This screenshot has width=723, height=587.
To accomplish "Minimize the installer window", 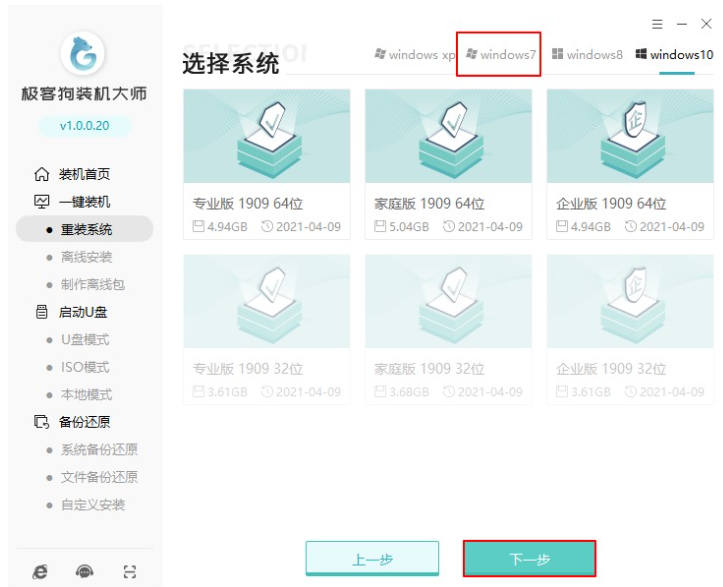I will (682, 24).
